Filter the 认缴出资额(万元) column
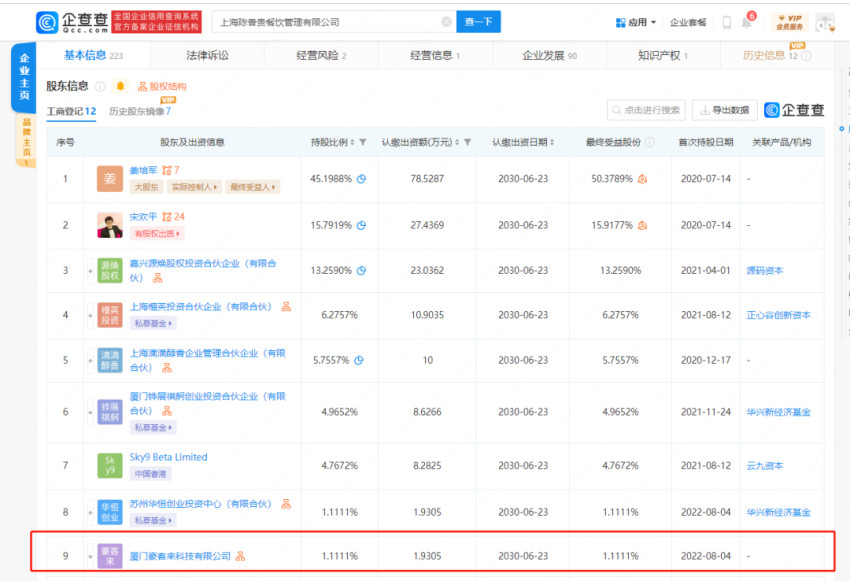This screenshot has width=850, height=581. tap(467, 143)
